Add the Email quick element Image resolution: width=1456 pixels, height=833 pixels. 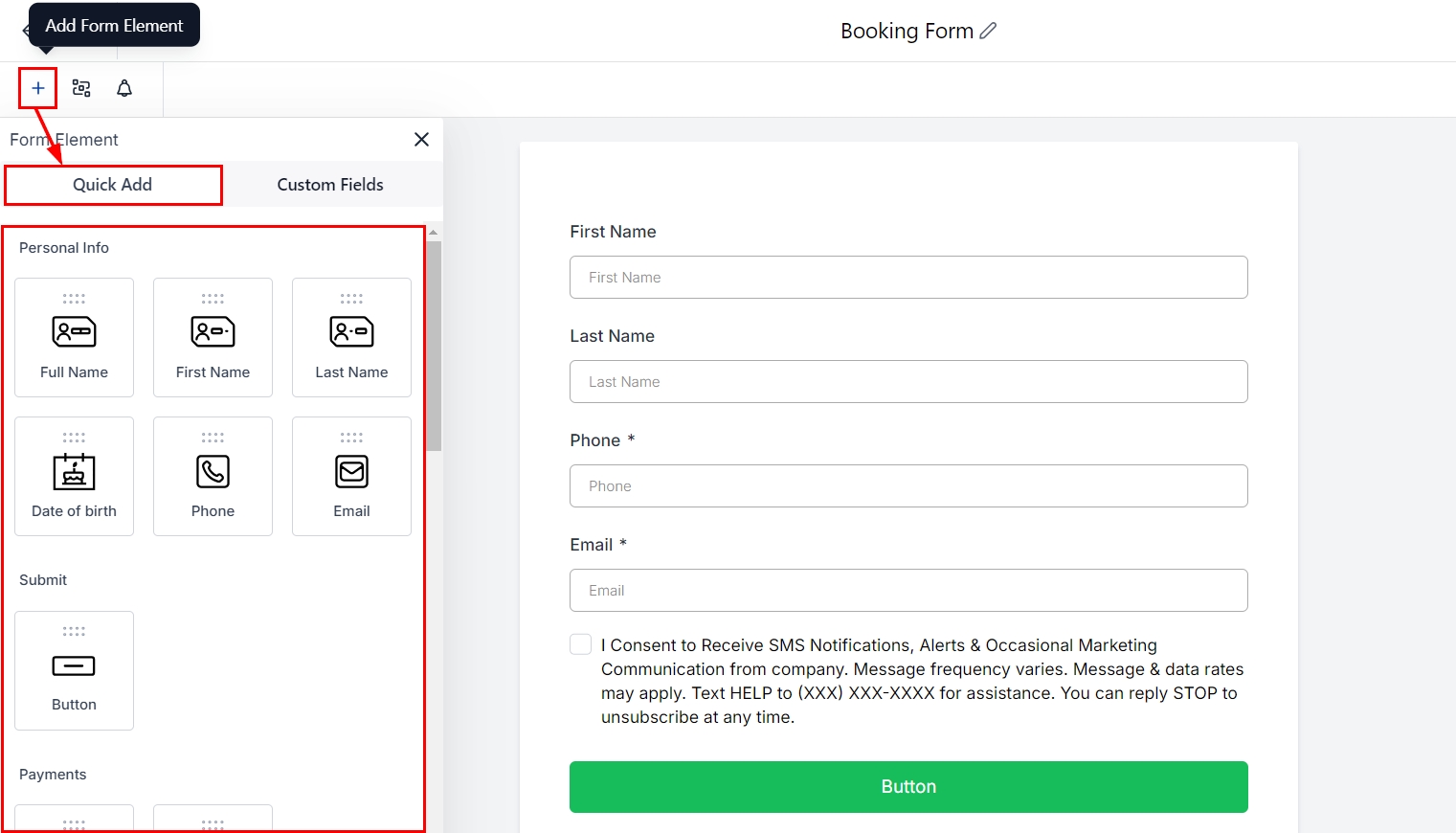[351, 476]
